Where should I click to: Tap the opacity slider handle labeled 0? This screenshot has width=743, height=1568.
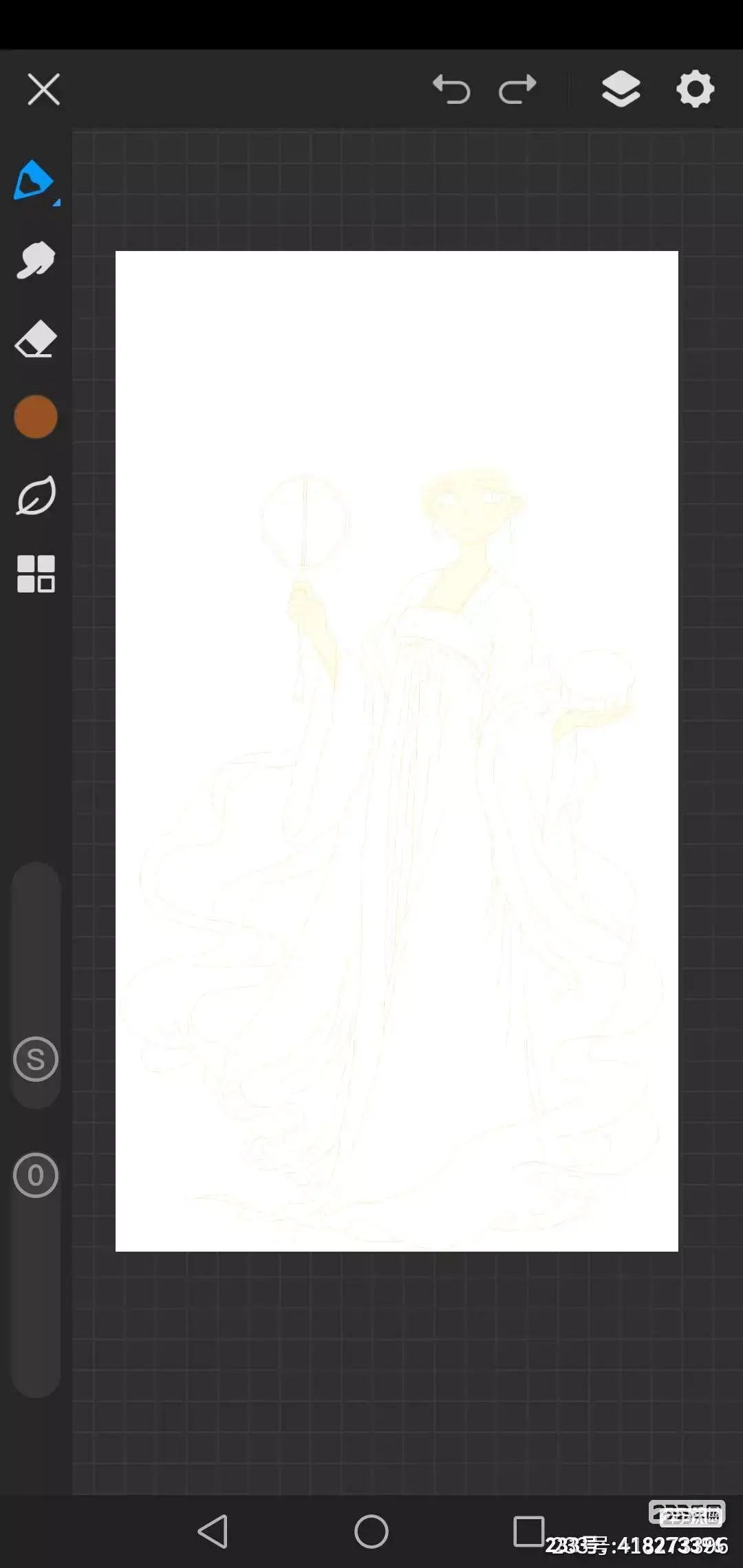click(36, 1175)
